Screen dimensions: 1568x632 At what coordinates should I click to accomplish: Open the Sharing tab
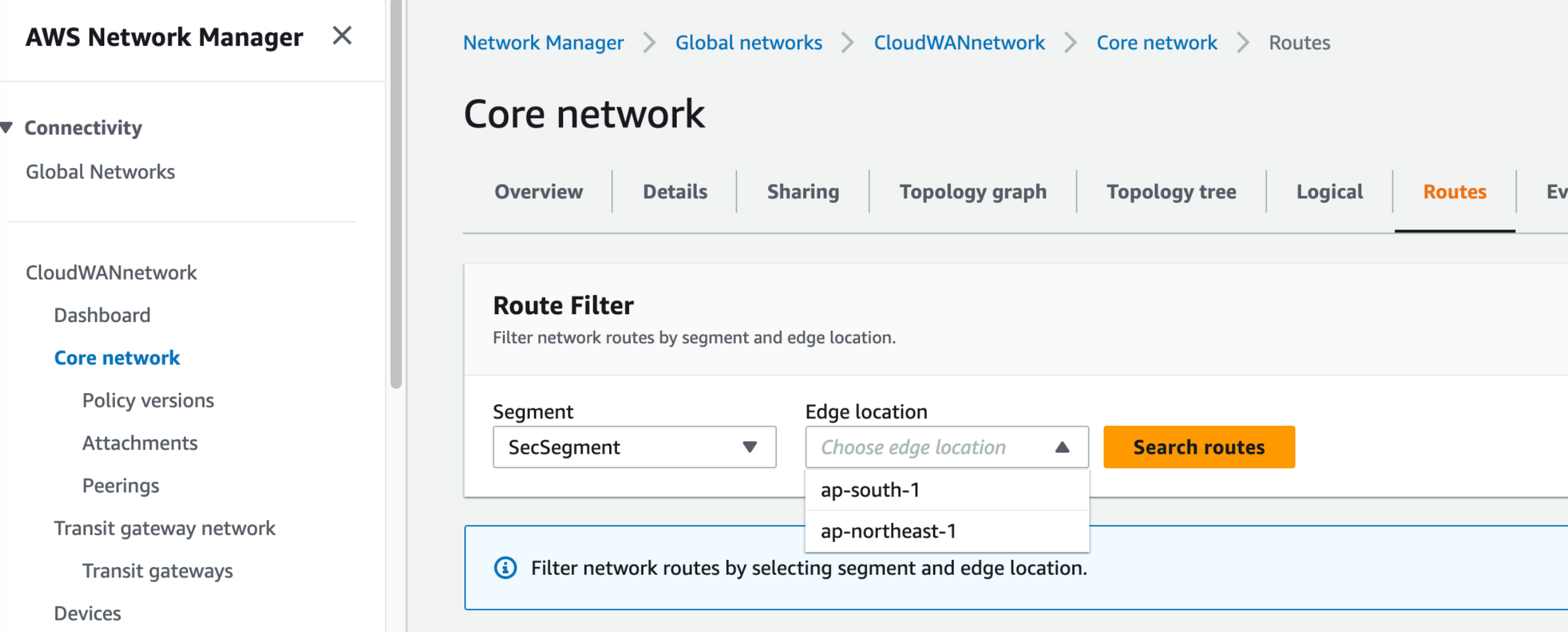(x=802, y=191)
